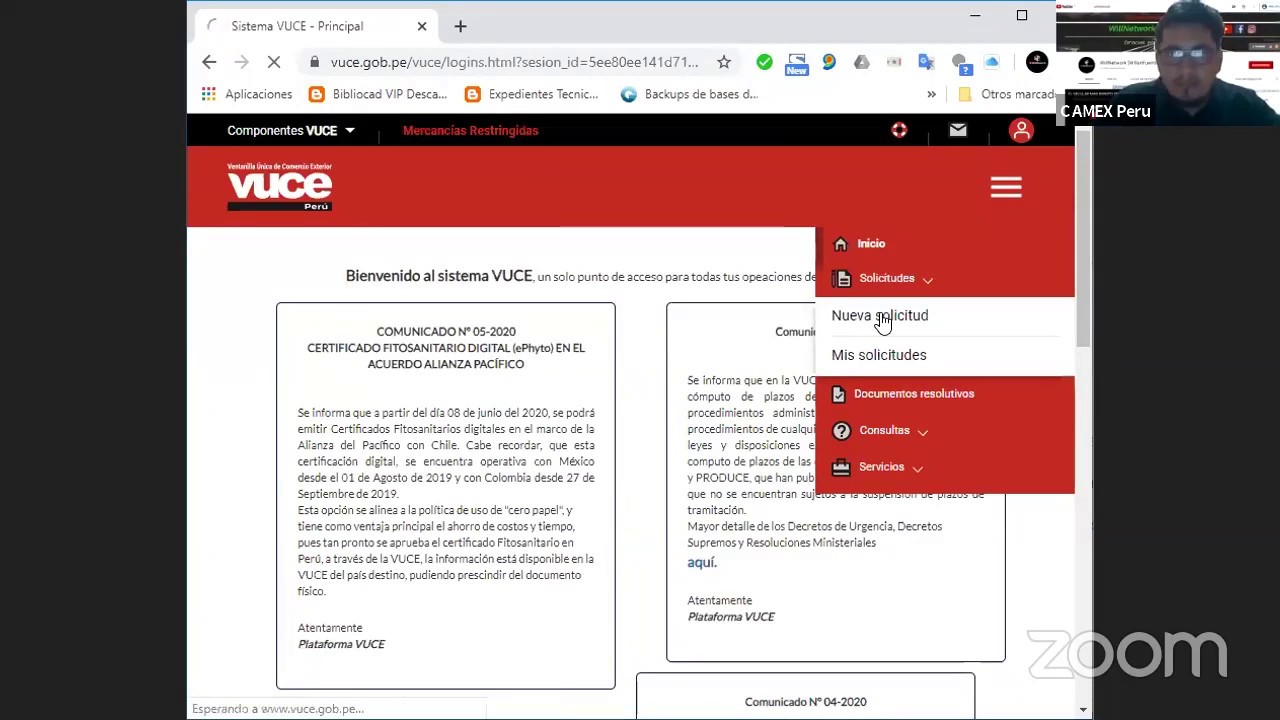Select Nueva solicitud from the menu
This screenshot has height=720, width=1280.
[880, 315]
